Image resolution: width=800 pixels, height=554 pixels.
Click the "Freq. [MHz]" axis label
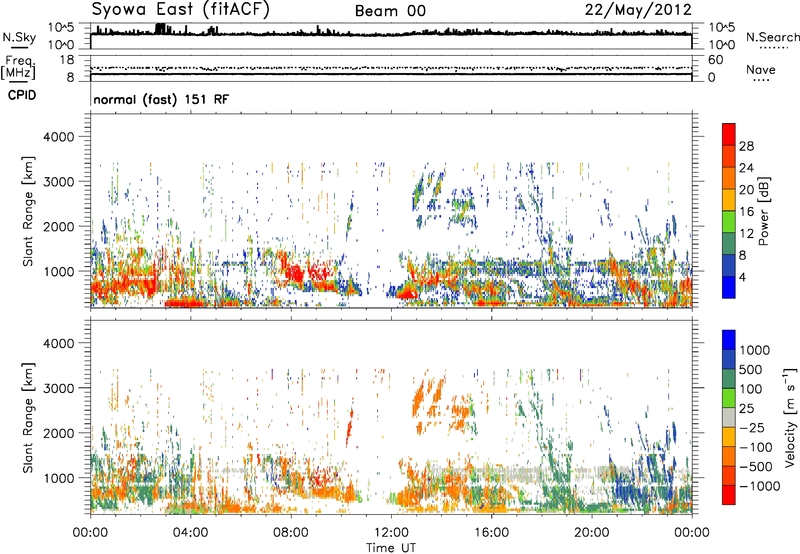pyautogui.click(x=18, y=67)
